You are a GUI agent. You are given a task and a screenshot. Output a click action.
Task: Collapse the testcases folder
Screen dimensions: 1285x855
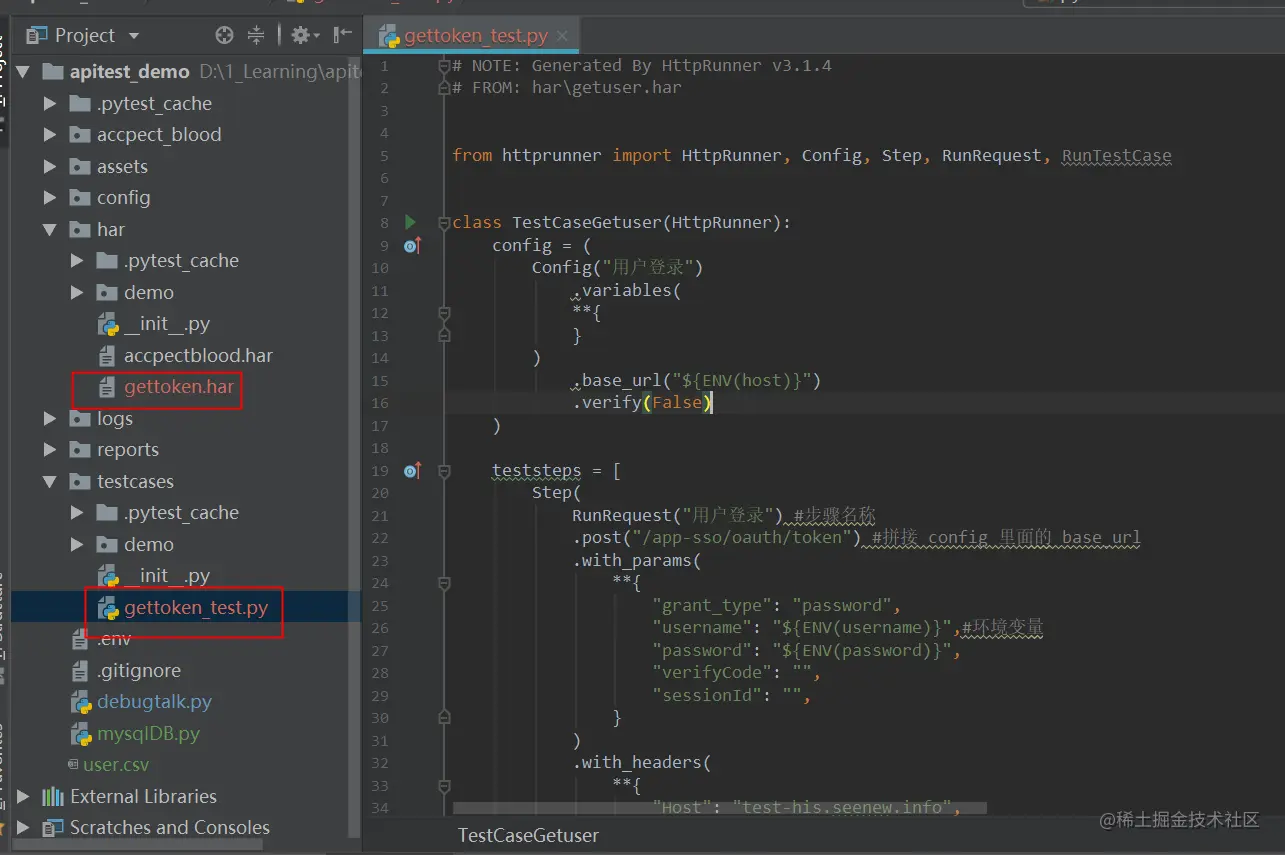[50, 482]
